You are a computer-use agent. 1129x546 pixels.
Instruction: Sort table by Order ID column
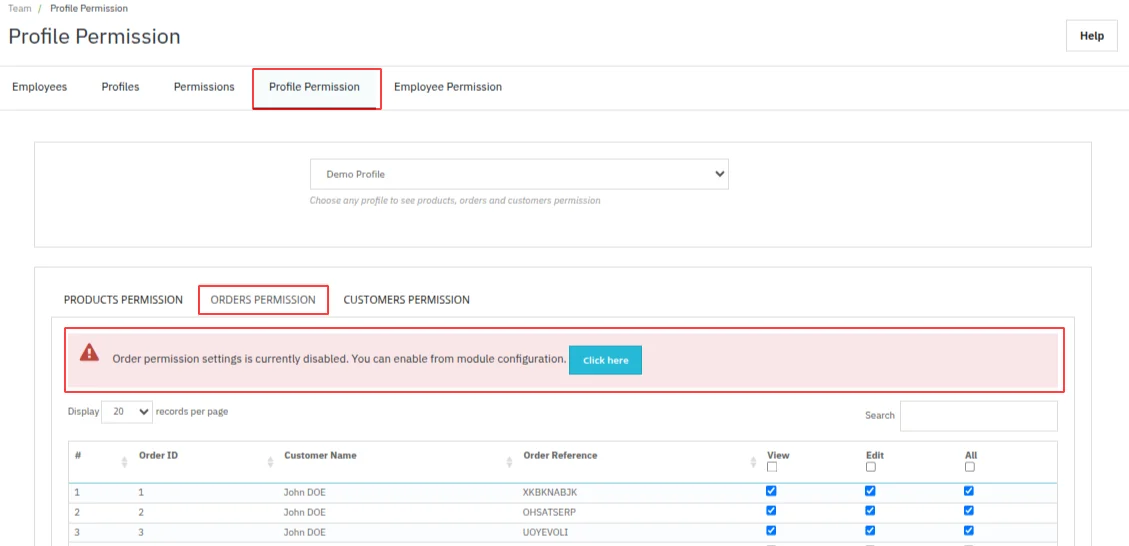pos(270,461)
